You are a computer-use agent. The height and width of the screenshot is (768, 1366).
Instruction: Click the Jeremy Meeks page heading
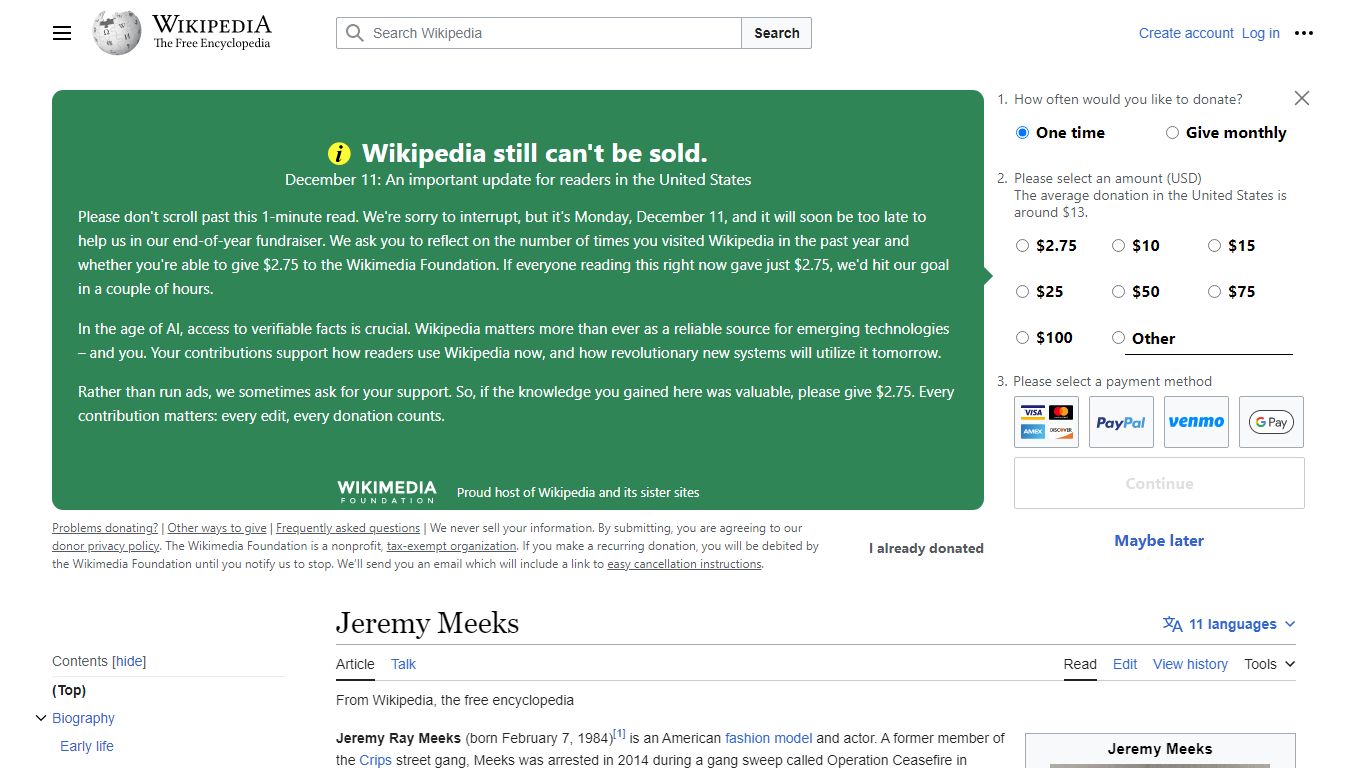coord(427,623)
